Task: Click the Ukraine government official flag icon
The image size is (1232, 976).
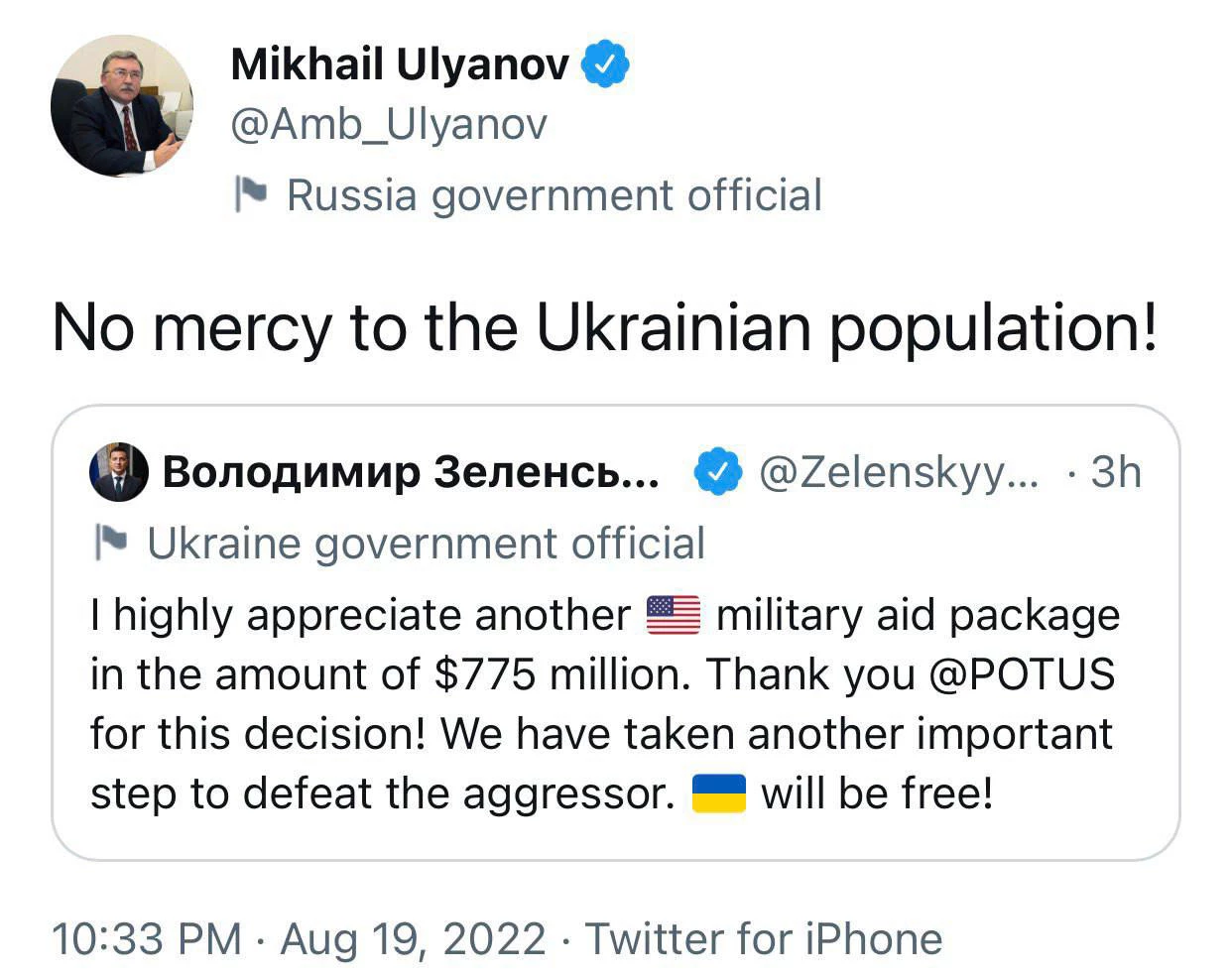Action: [110, 543]
